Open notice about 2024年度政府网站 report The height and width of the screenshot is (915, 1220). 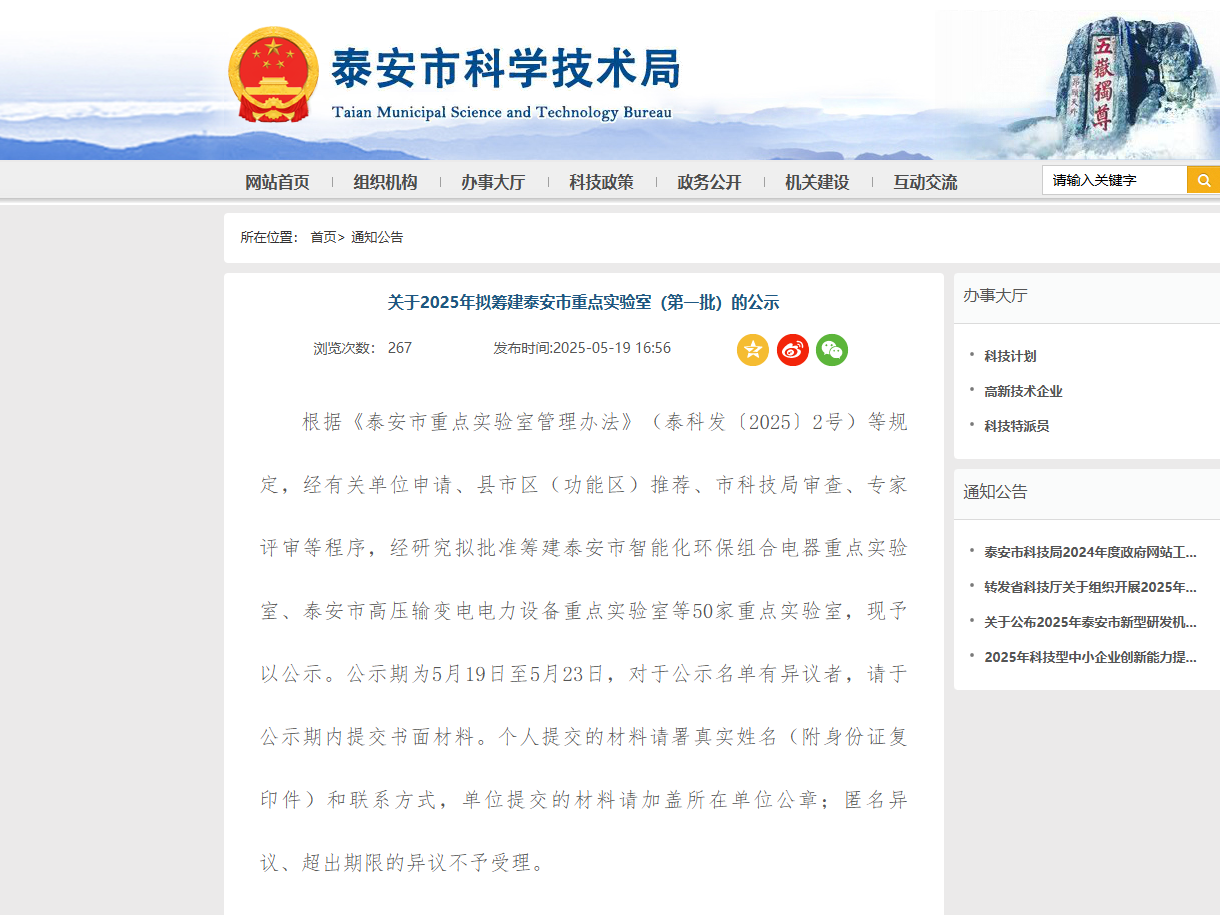1089,552
